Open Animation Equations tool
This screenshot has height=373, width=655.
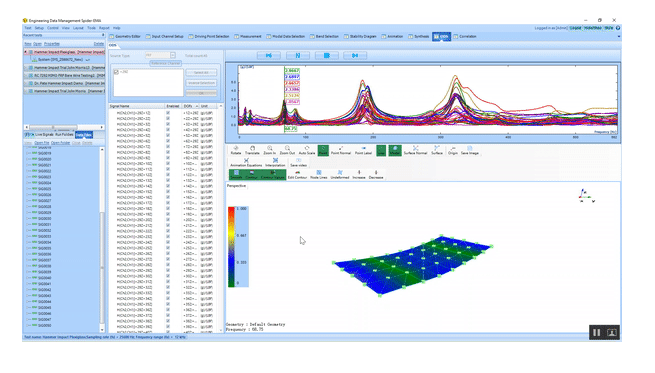[x=246, y=162]
